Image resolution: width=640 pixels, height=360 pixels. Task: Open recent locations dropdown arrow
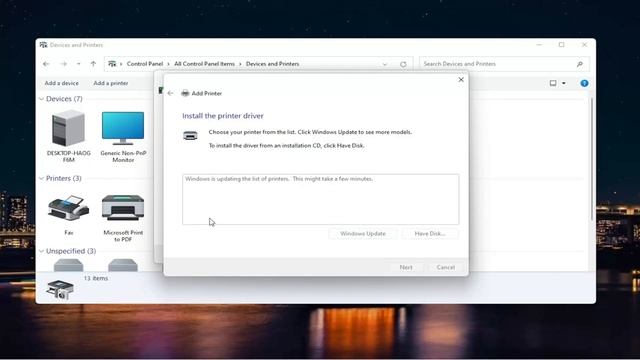point(78,64)
